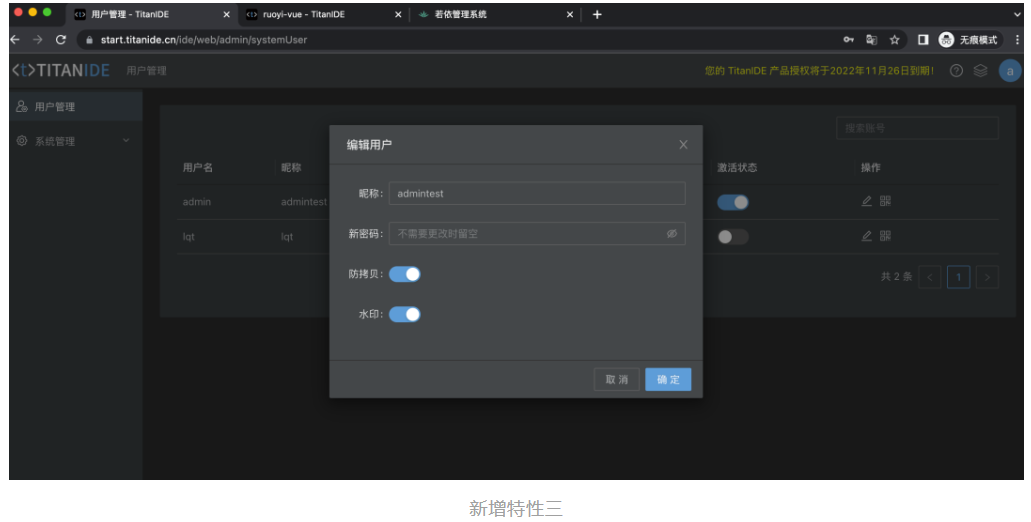This screenshot has height=522, width=1031.
Task: Show password with the eye icon
Action: tap(672, 233)
